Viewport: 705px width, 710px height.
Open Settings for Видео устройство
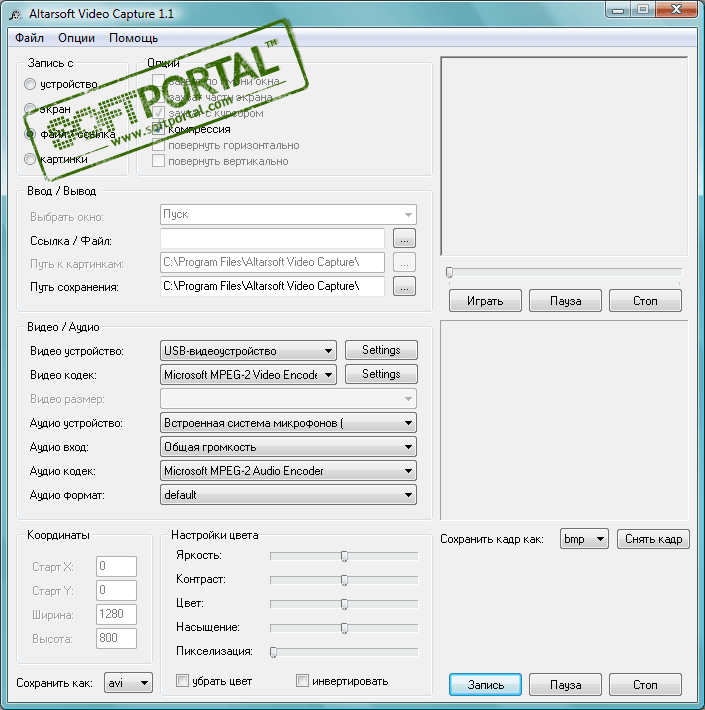coord(381,350)
